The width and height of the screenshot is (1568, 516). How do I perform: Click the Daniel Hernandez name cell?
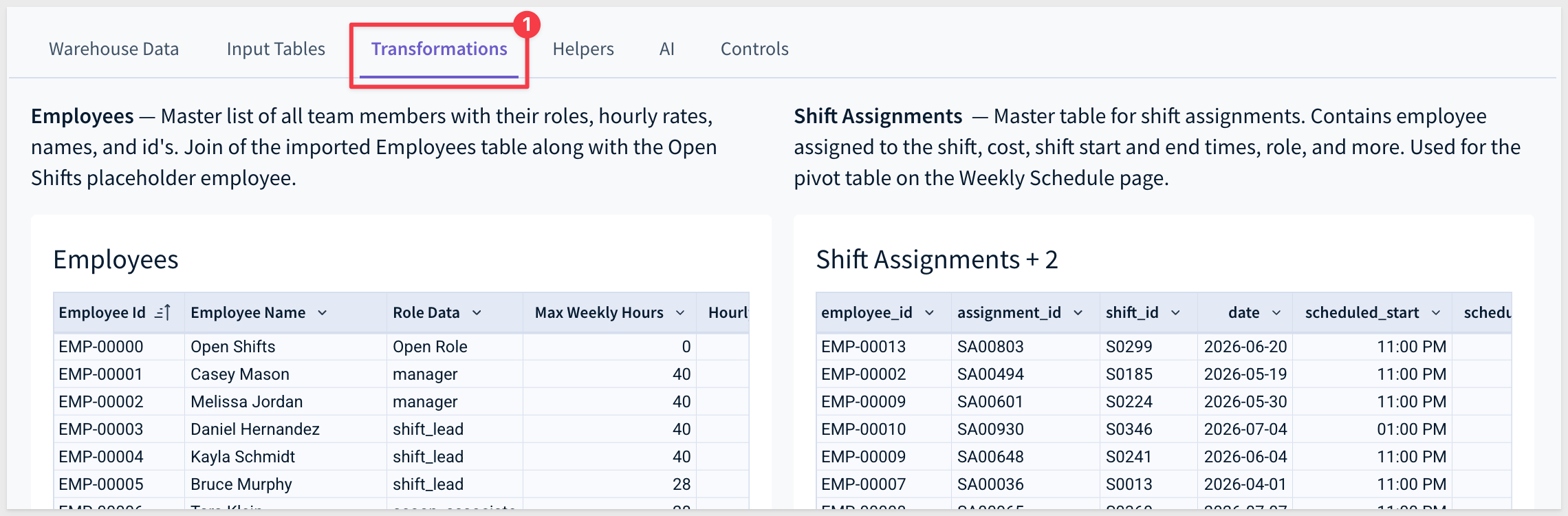[x=285, y=429]
